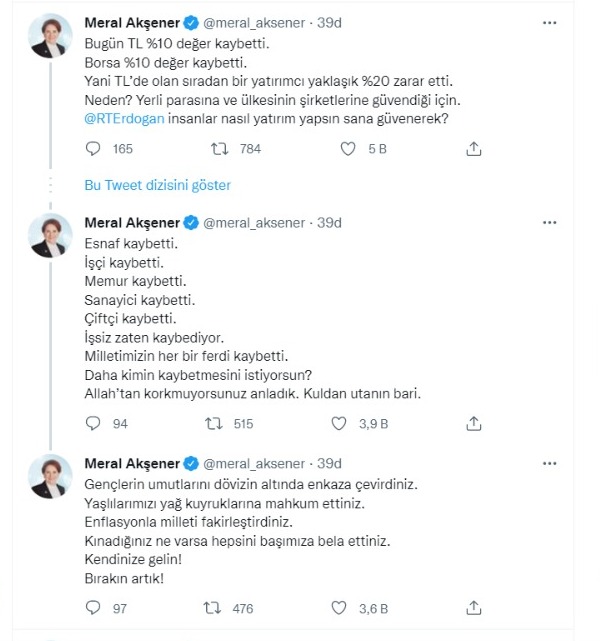
Task: Open more options on the first tweet
Action: [x=549, y=23]
